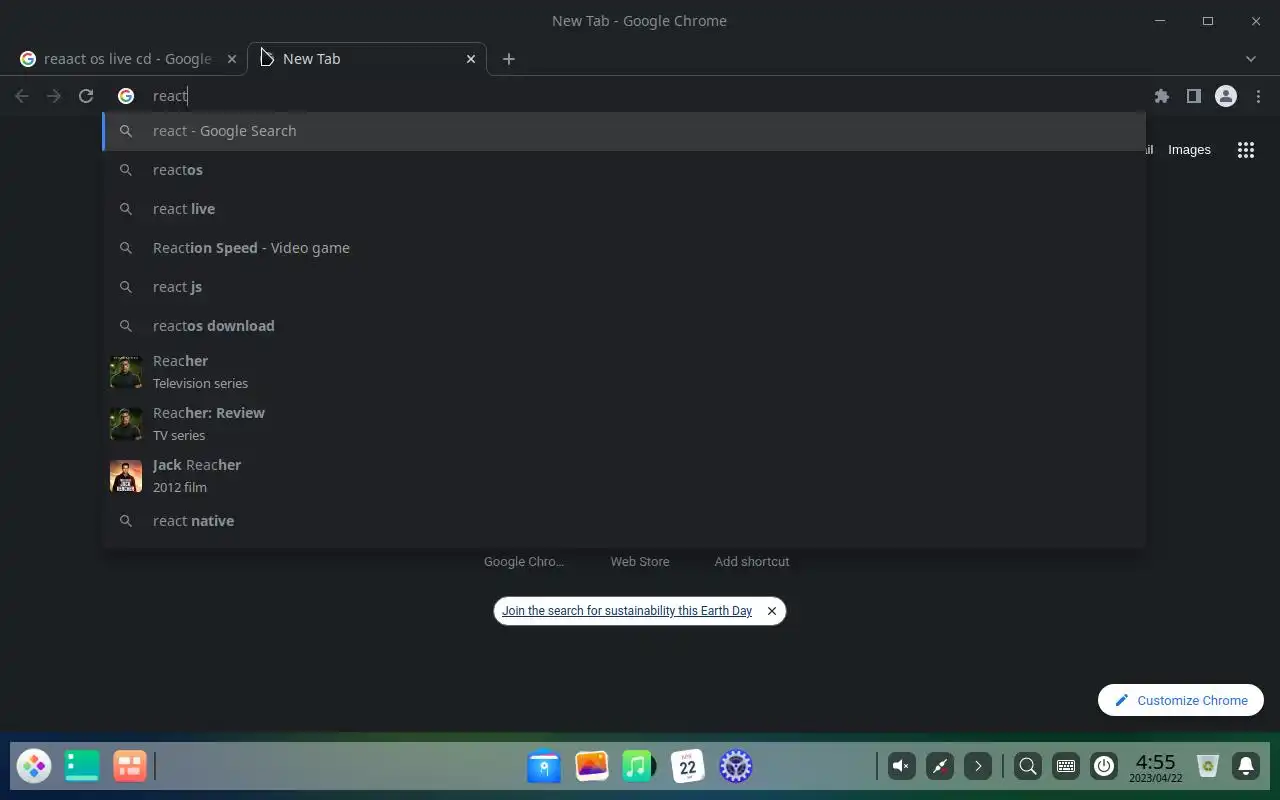Open the image viewer dock icon
The height and width of the screenshot is (800, 1280).
click(x=592, y=767)
